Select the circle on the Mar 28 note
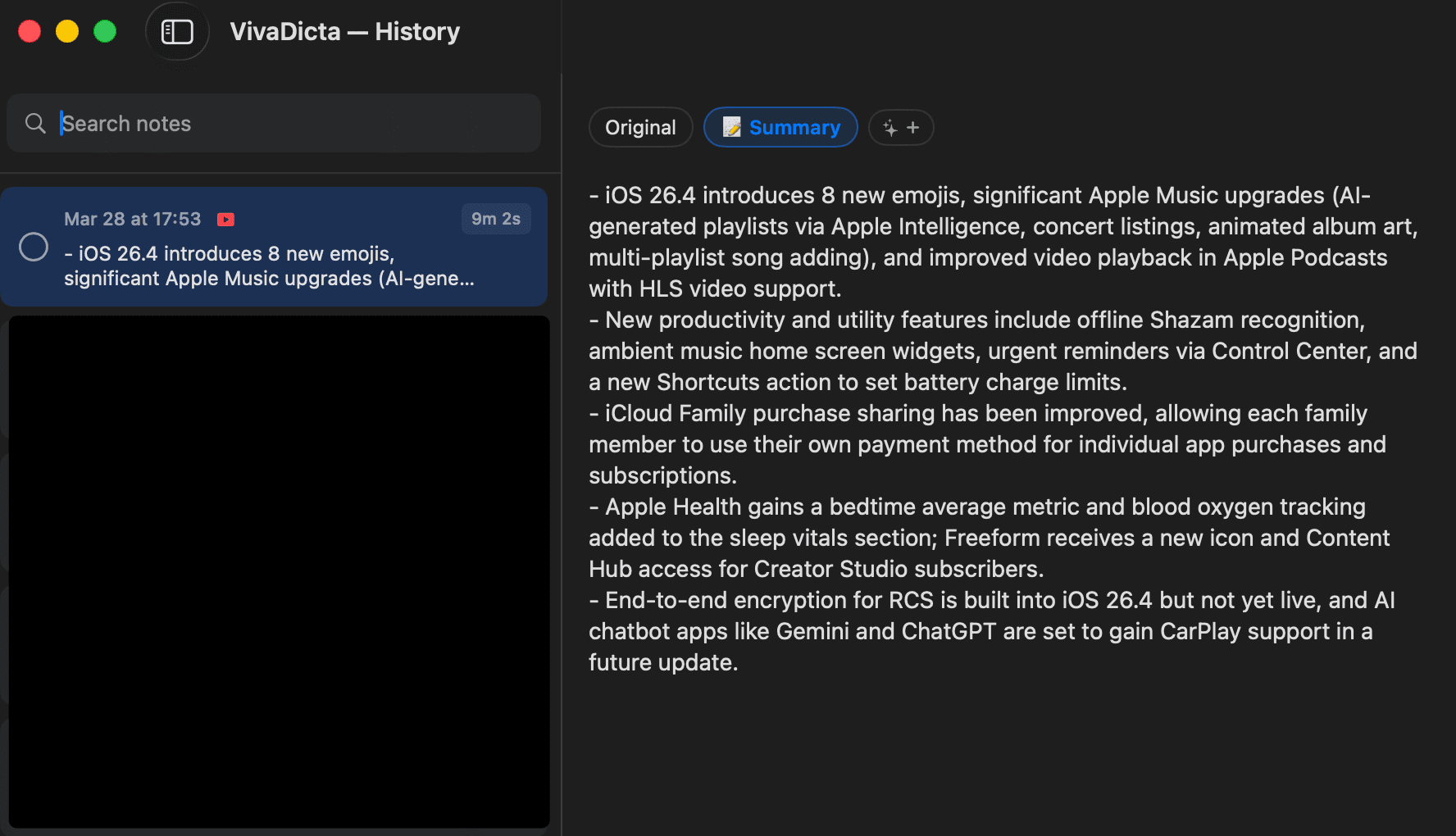This screenshot has height=836, width=1456. (34, 247)
